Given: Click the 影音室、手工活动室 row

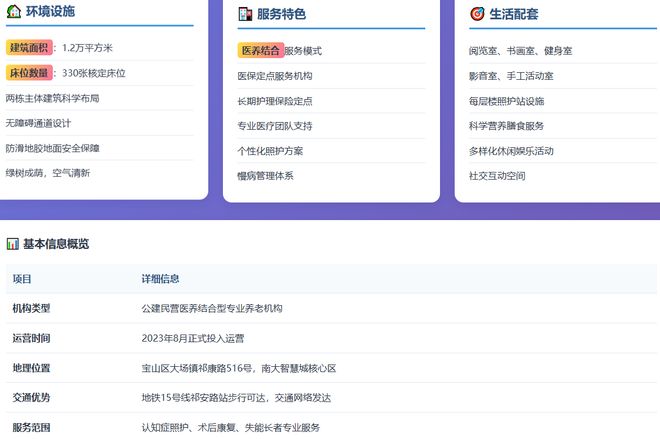Looking at the screenshot, I should 563,76.
